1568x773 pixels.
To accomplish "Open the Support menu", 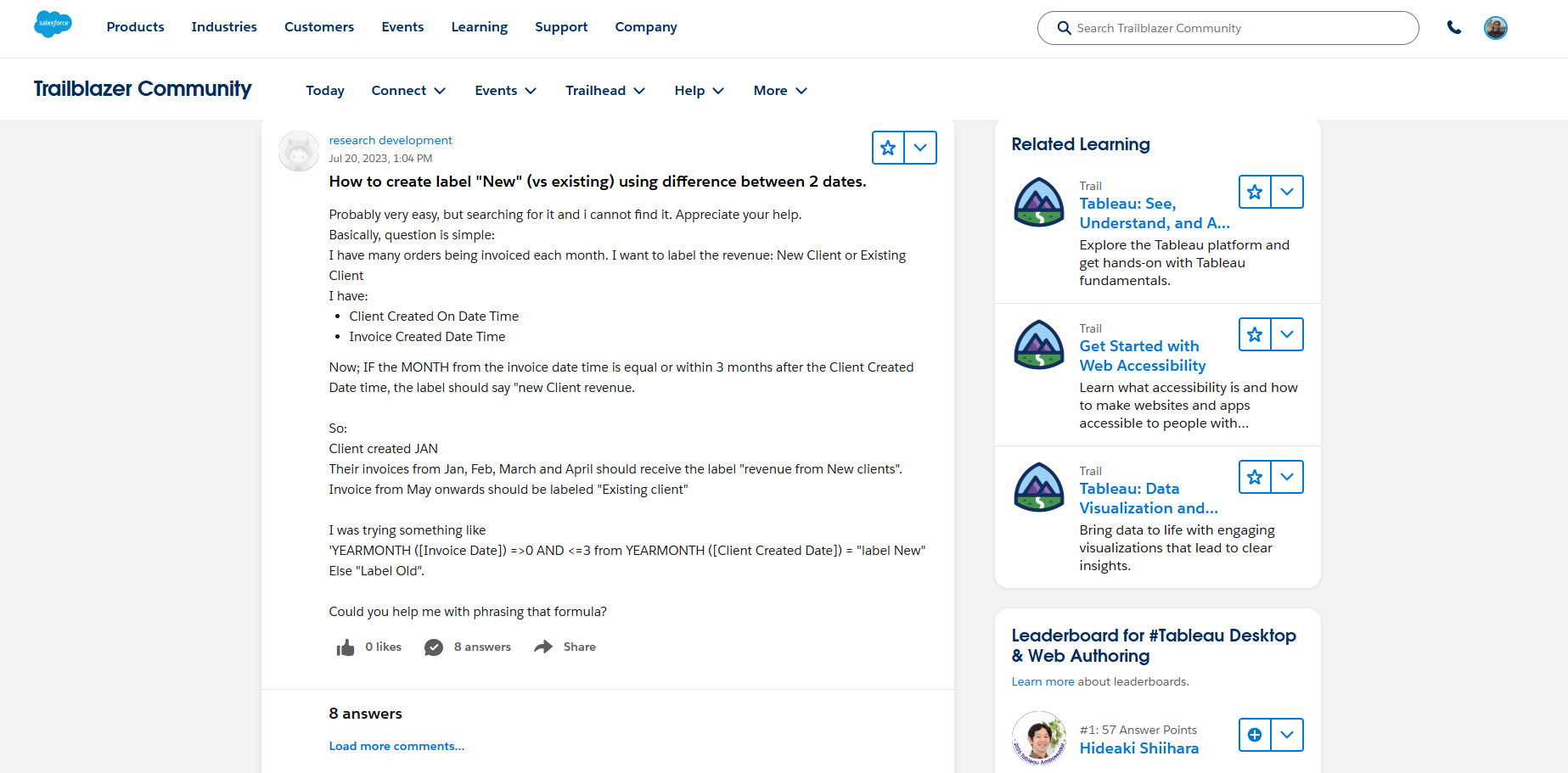I will pyautogui.click(x=561, y=27).
